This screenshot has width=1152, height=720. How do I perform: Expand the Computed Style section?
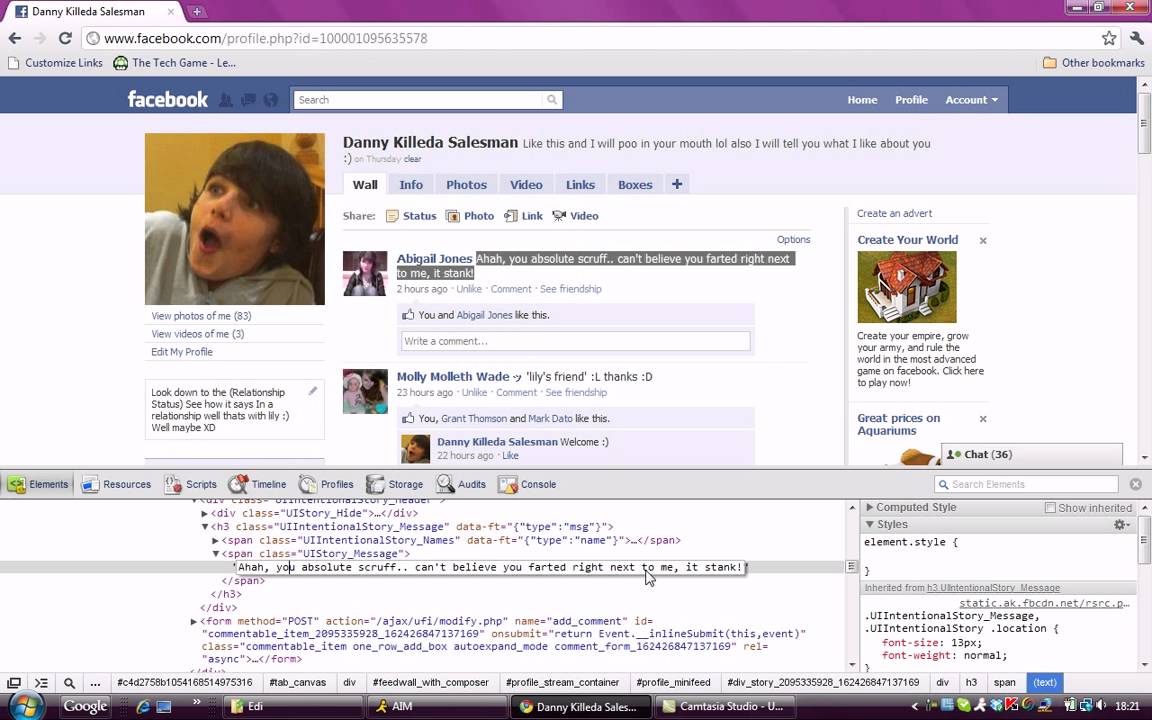point(870,507)
